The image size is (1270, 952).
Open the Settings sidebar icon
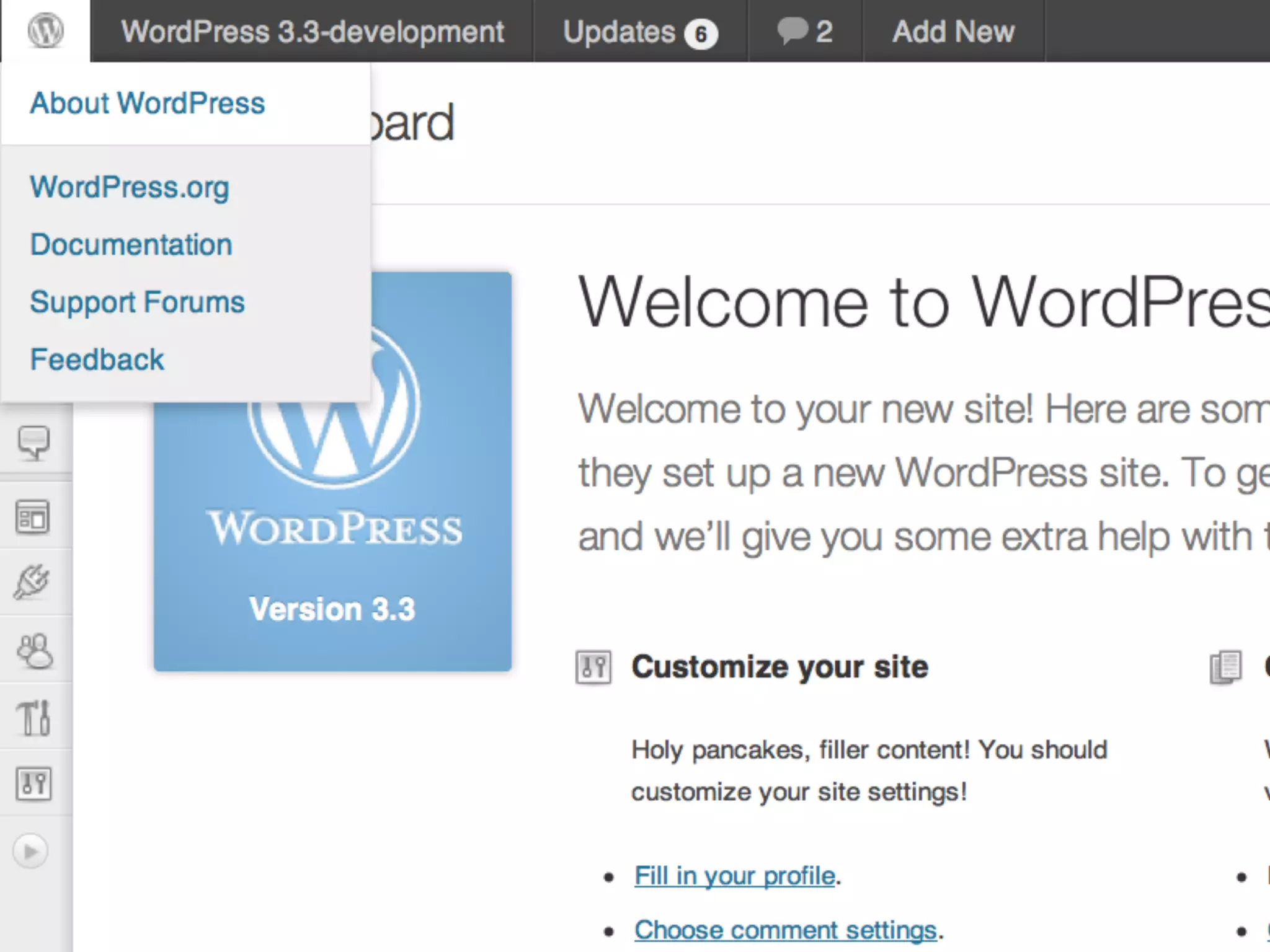pyautogui.click(x=33, y=784)
